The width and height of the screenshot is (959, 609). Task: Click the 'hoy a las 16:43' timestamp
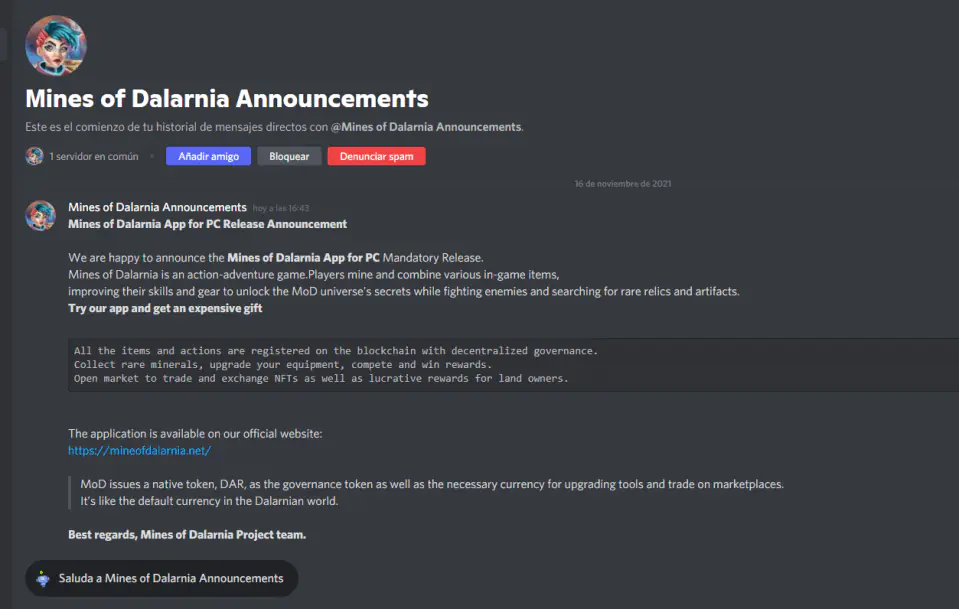pyautogui.click(x=281, y=208)
